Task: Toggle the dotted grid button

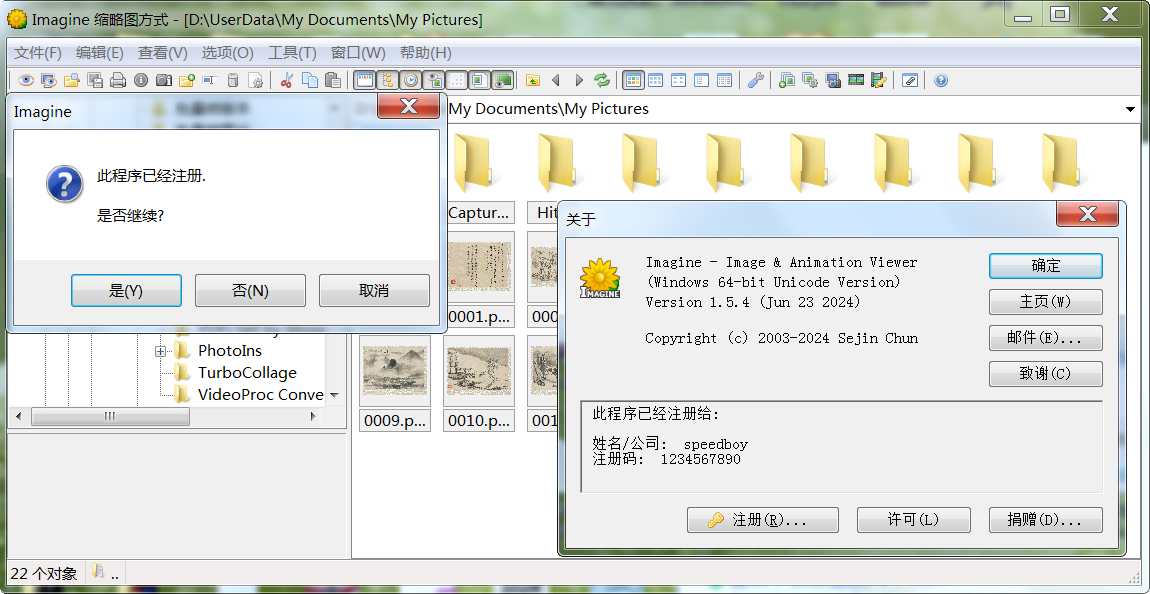Action: click(x=456, y=80)
